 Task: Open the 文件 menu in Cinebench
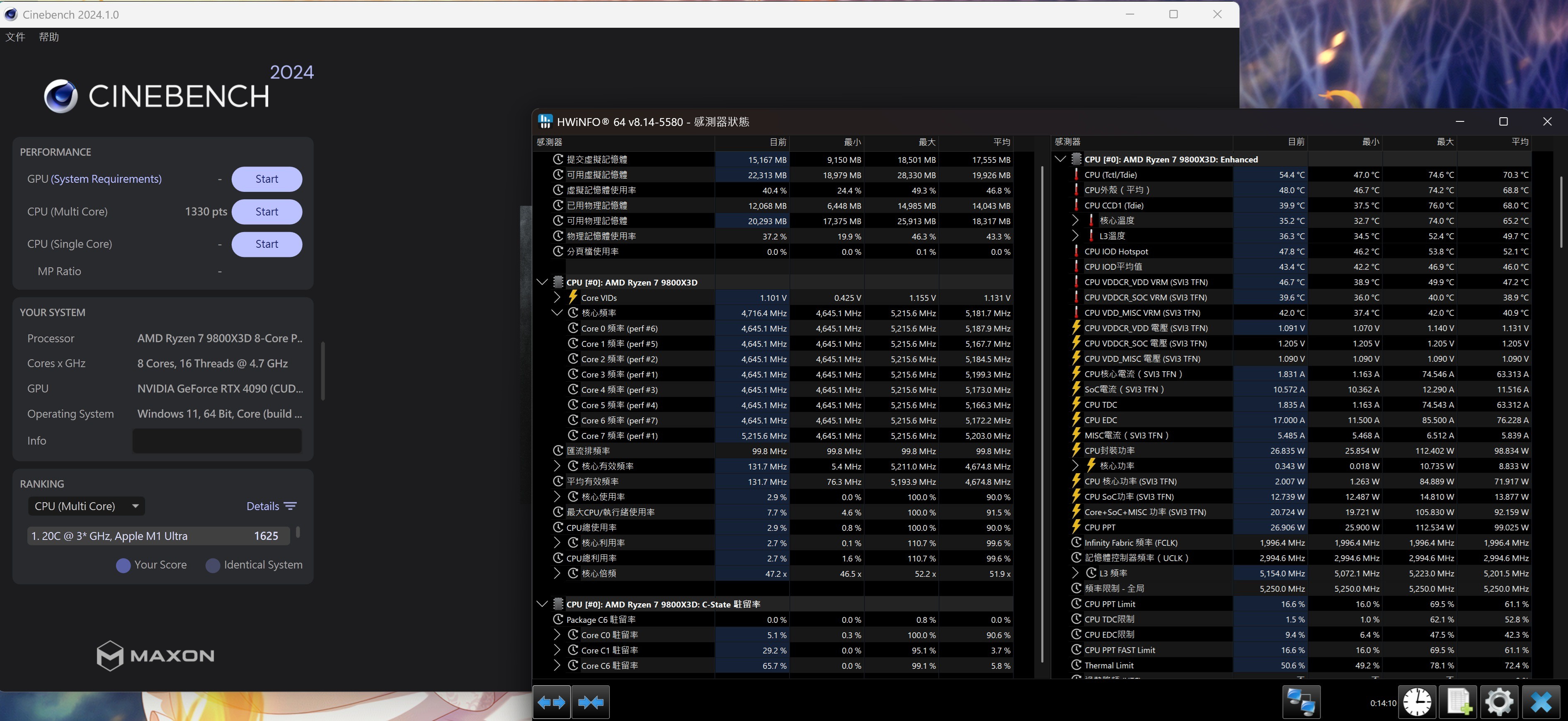pyautogui.click(x=15, y=37)
